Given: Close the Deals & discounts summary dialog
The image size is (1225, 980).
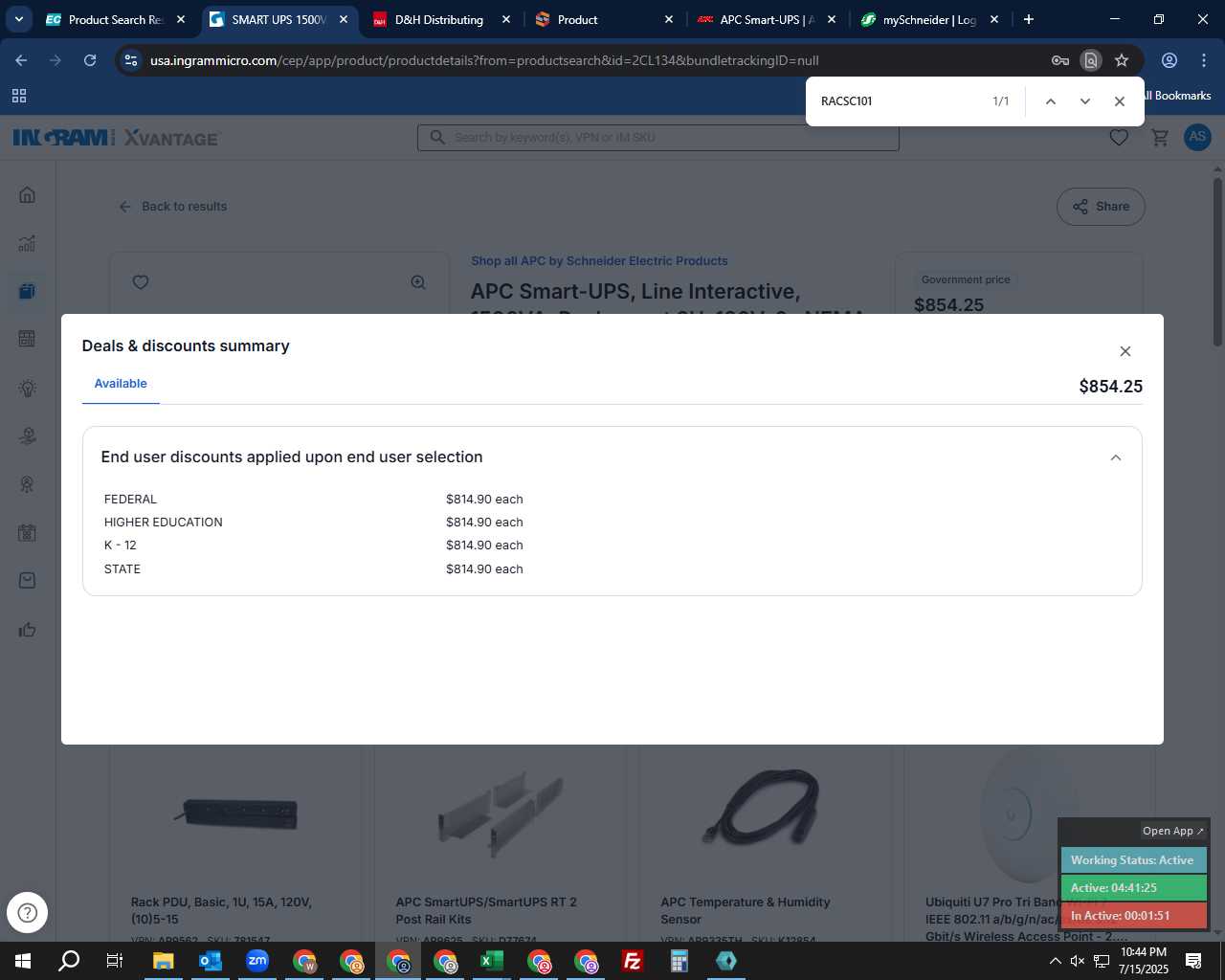Looking at the screenshot, I should (1125, 351).
